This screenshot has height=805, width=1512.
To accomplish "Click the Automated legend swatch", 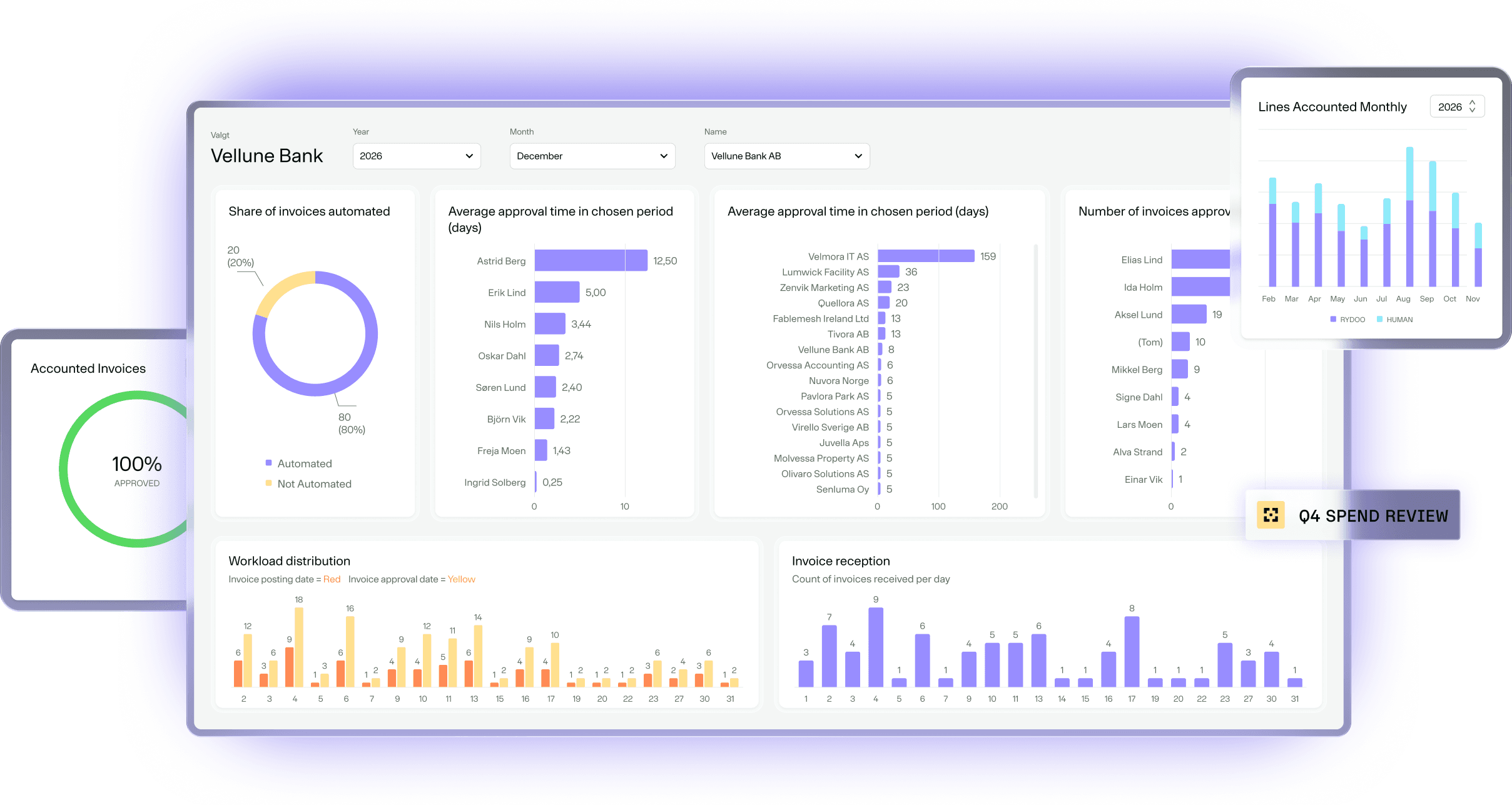I will pyautogui.click(x=268, y=463).
